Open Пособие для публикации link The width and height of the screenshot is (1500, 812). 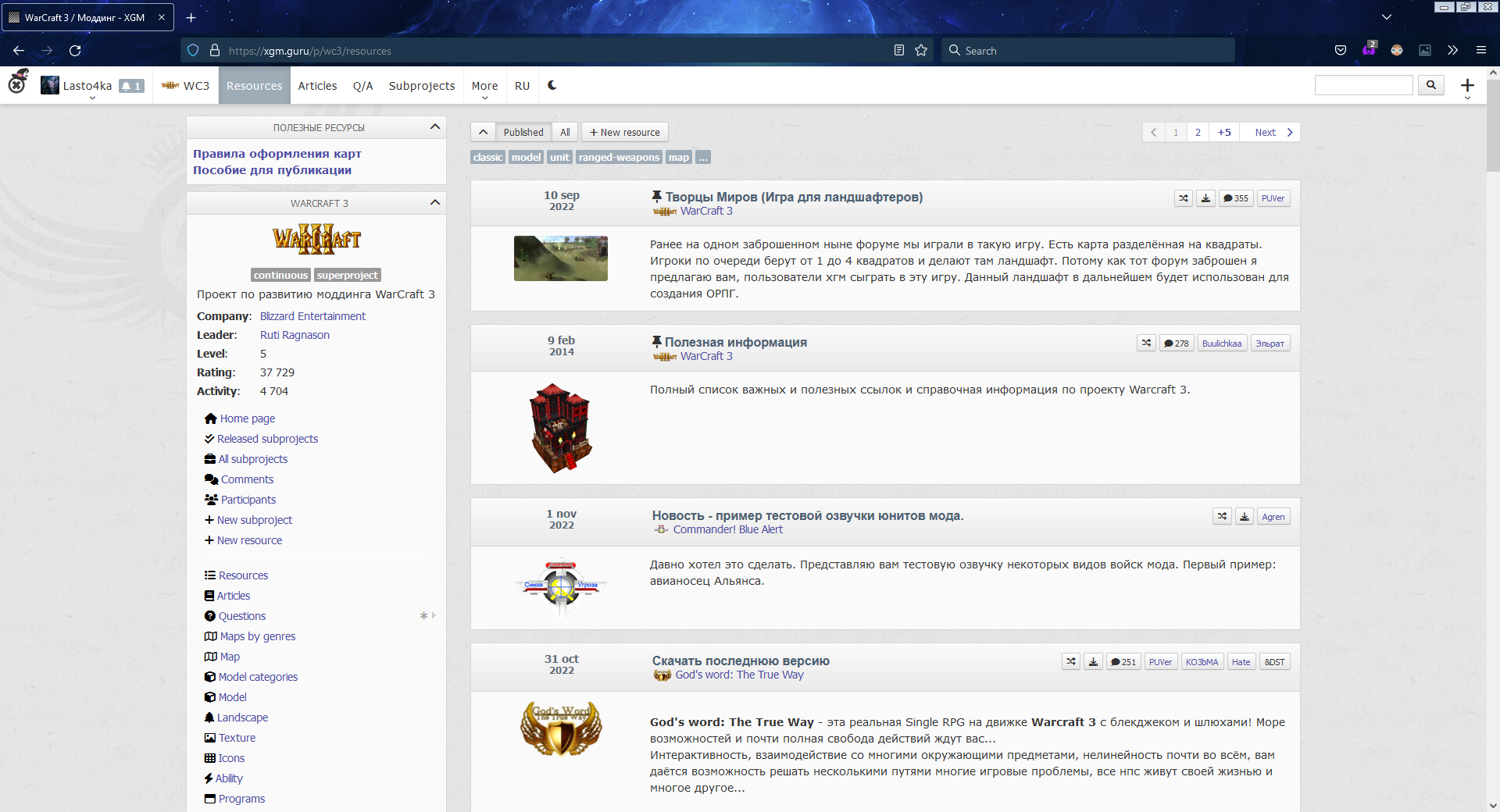pyautogui.click(x=272, y=170)
